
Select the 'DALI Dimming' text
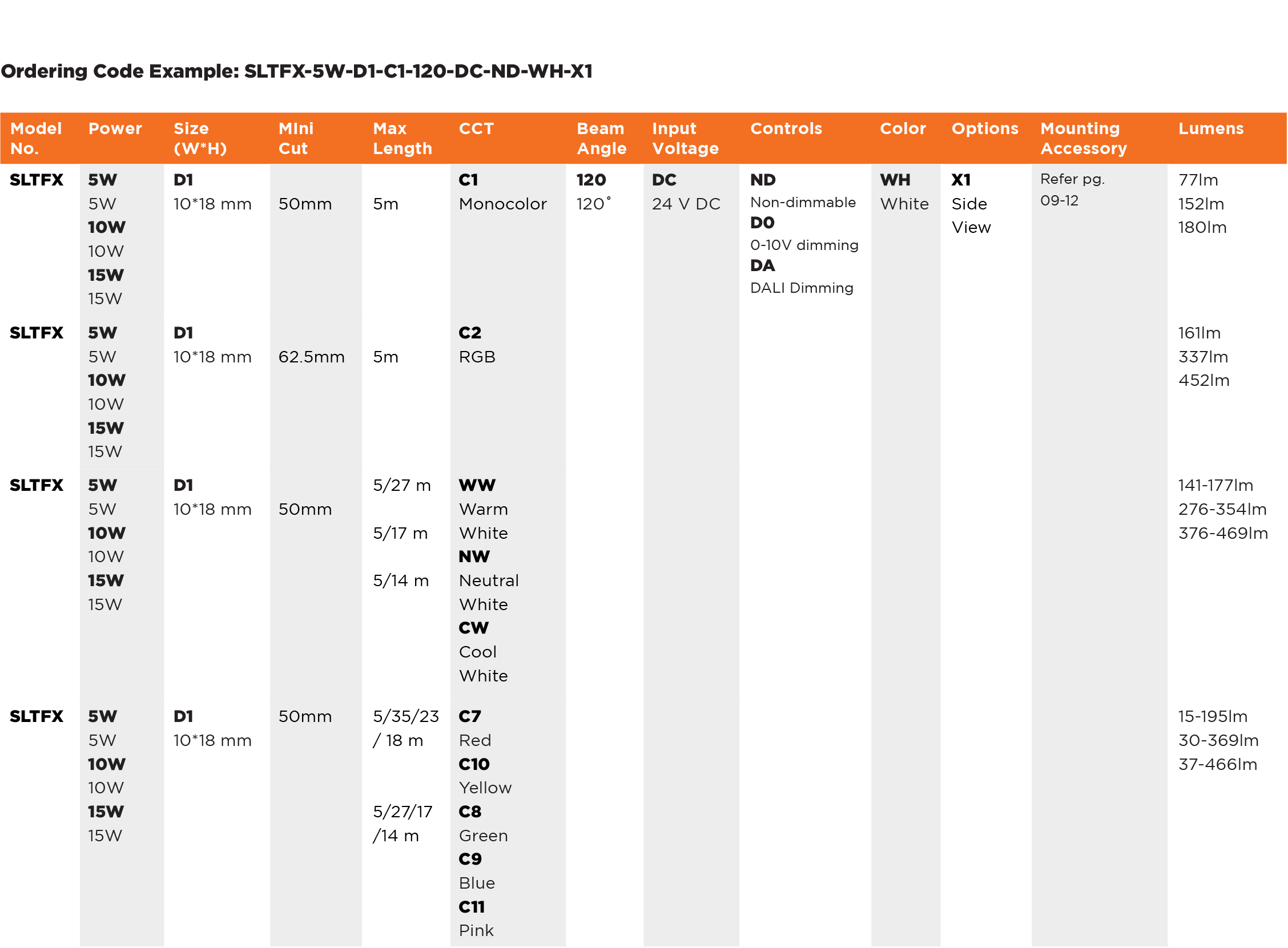(x=802, y=288)
